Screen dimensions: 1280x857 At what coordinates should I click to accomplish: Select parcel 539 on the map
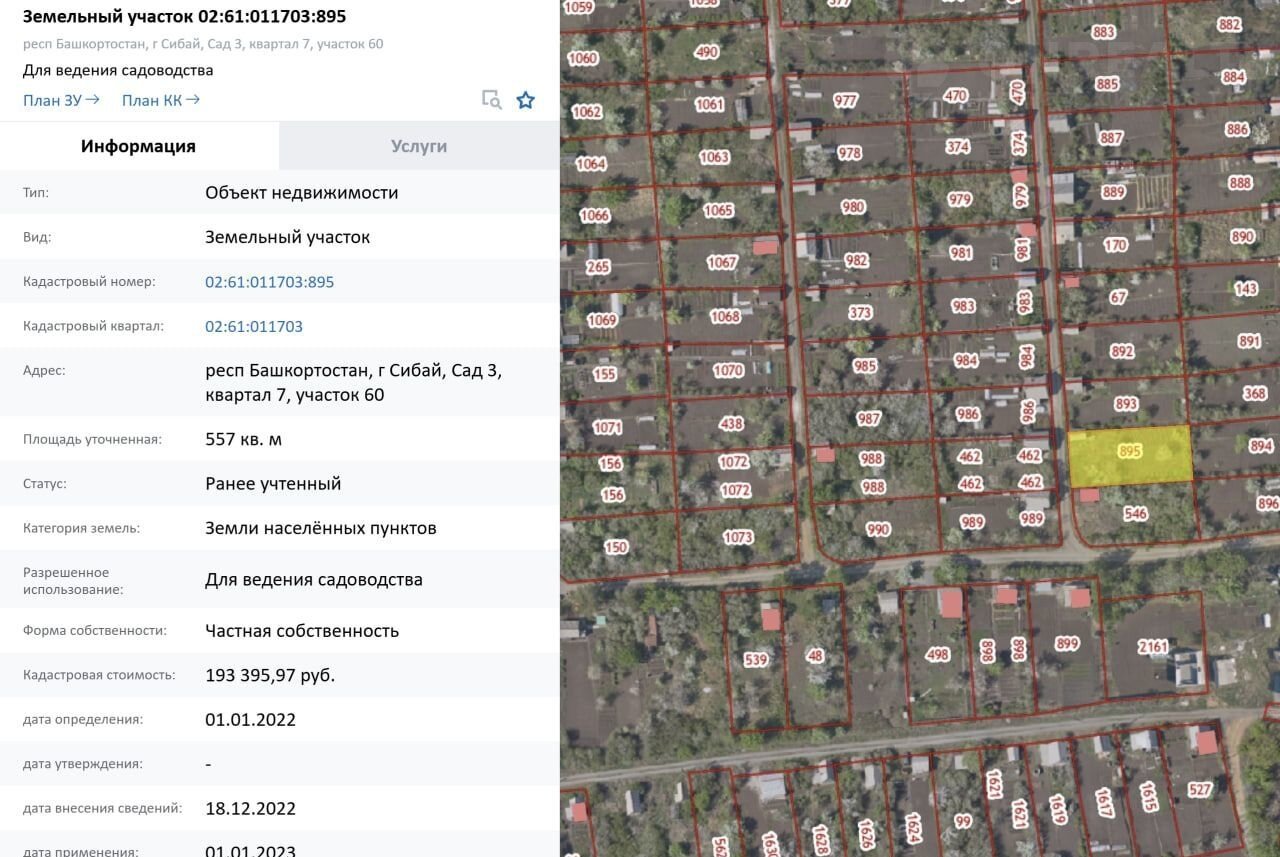754,660
